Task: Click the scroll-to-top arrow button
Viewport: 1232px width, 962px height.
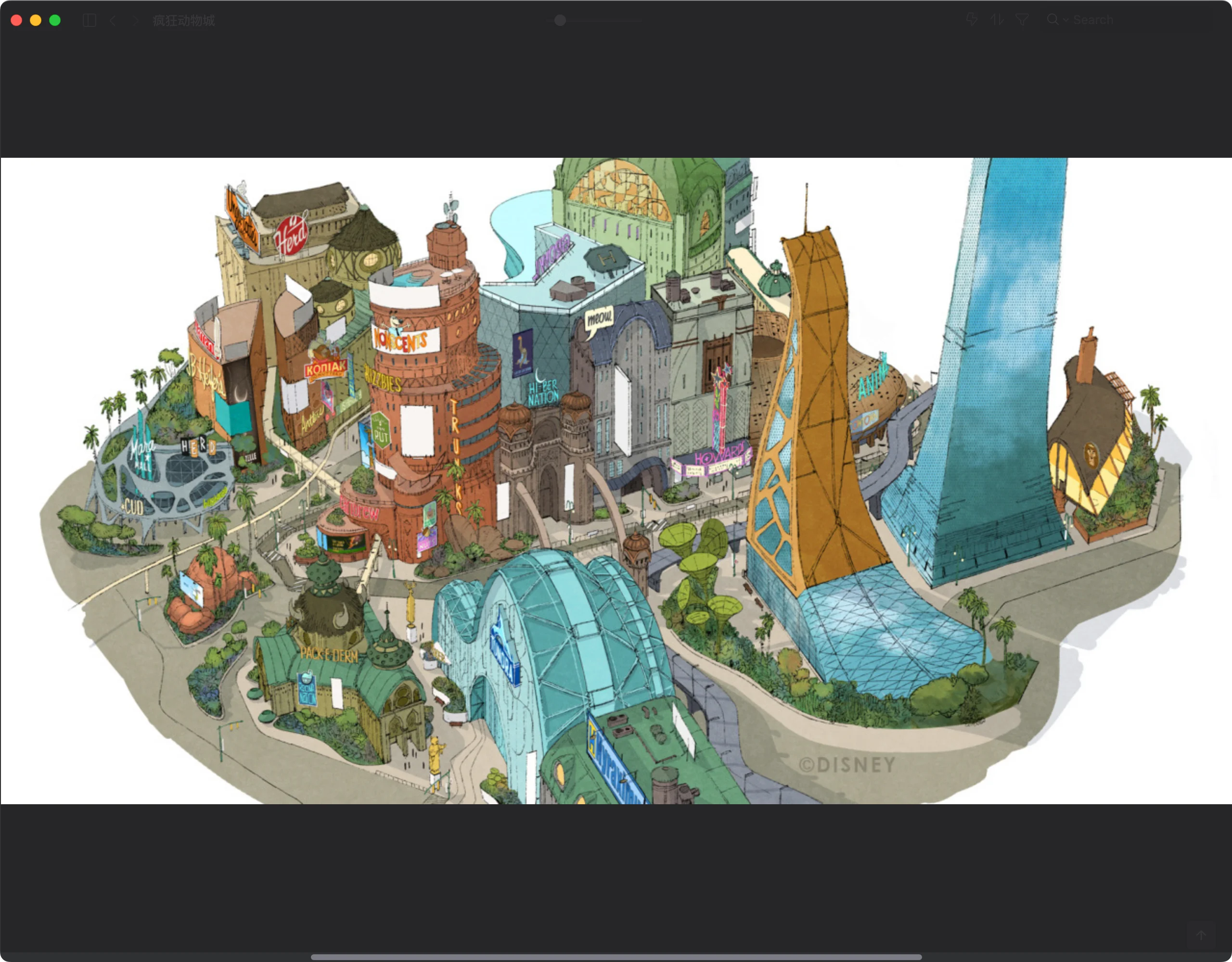Action: [x=1201, y=935]
